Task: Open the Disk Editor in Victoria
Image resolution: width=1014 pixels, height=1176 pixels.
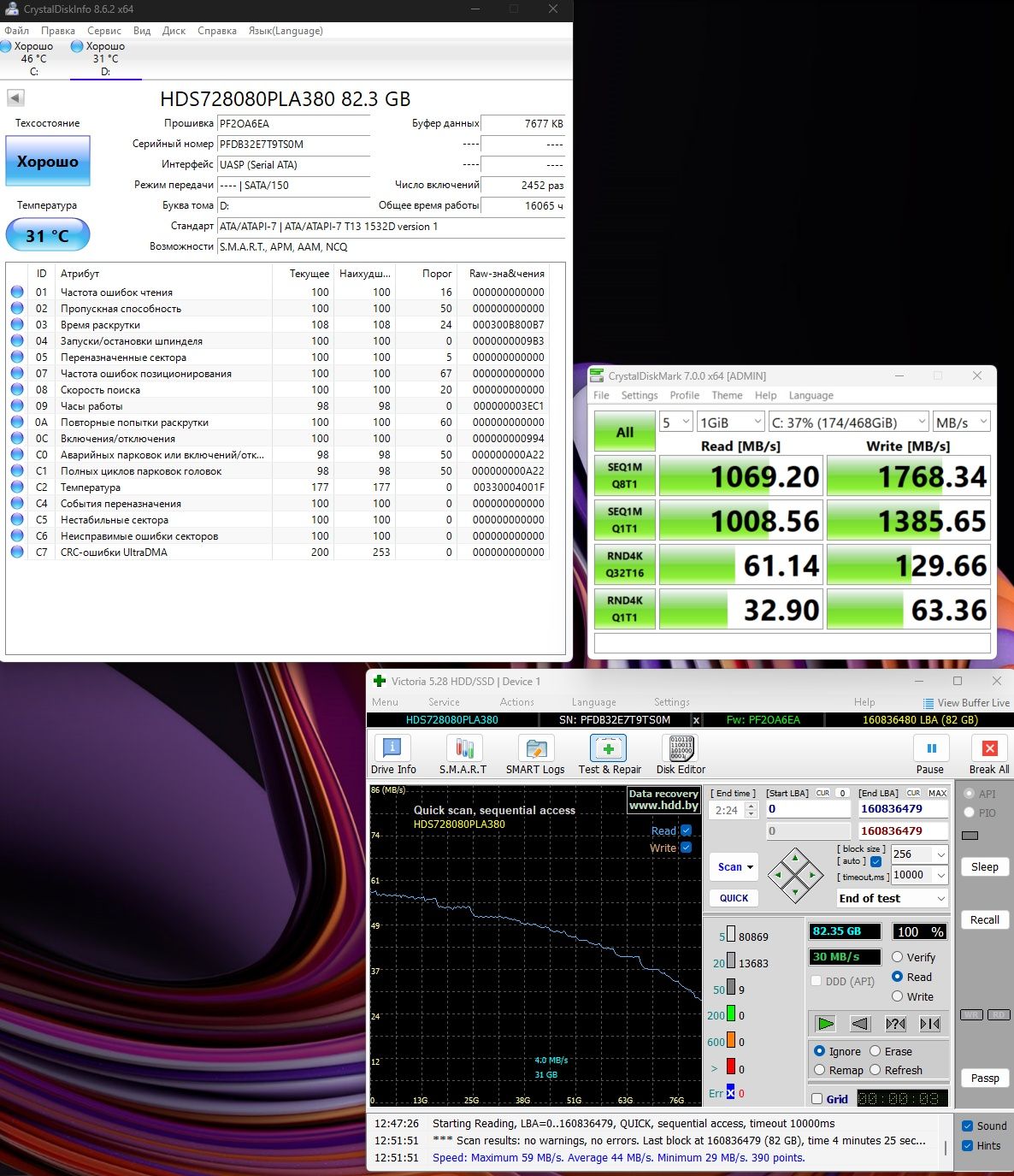Action: point(681,755)
